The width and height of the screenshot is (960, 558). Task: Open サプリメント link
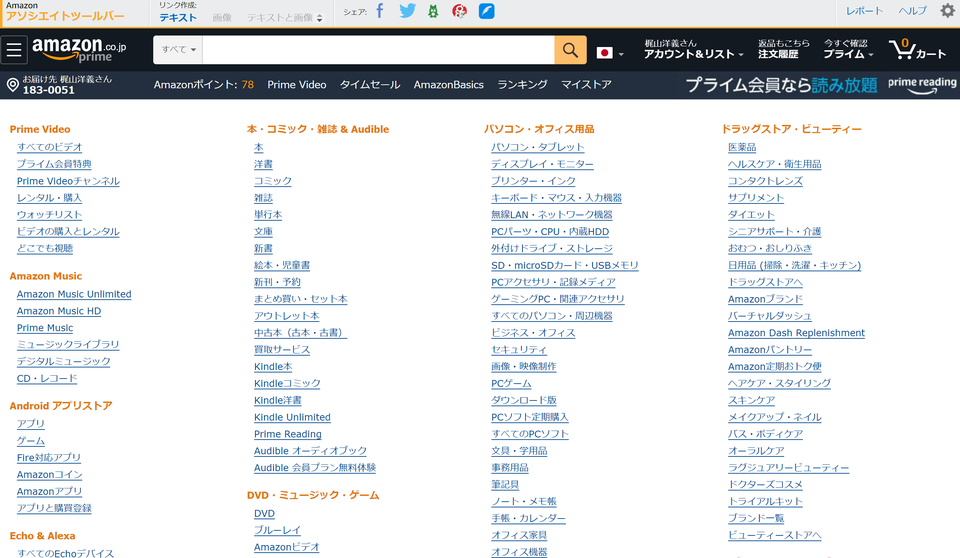pos(756,198)
